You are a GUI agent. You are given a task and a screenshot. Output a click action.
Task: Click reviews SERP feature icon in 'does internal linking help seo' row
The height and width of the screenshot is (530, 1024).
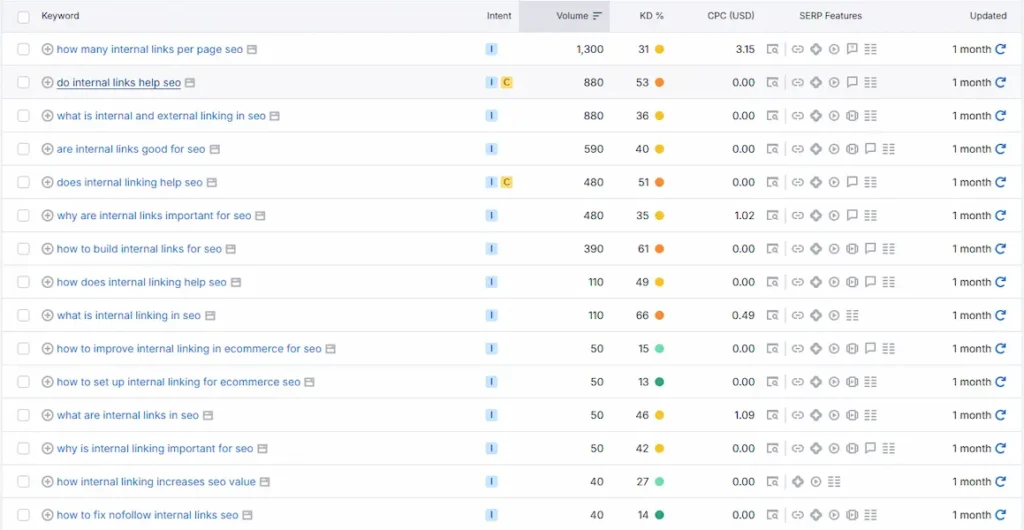[x=852, y=182]
